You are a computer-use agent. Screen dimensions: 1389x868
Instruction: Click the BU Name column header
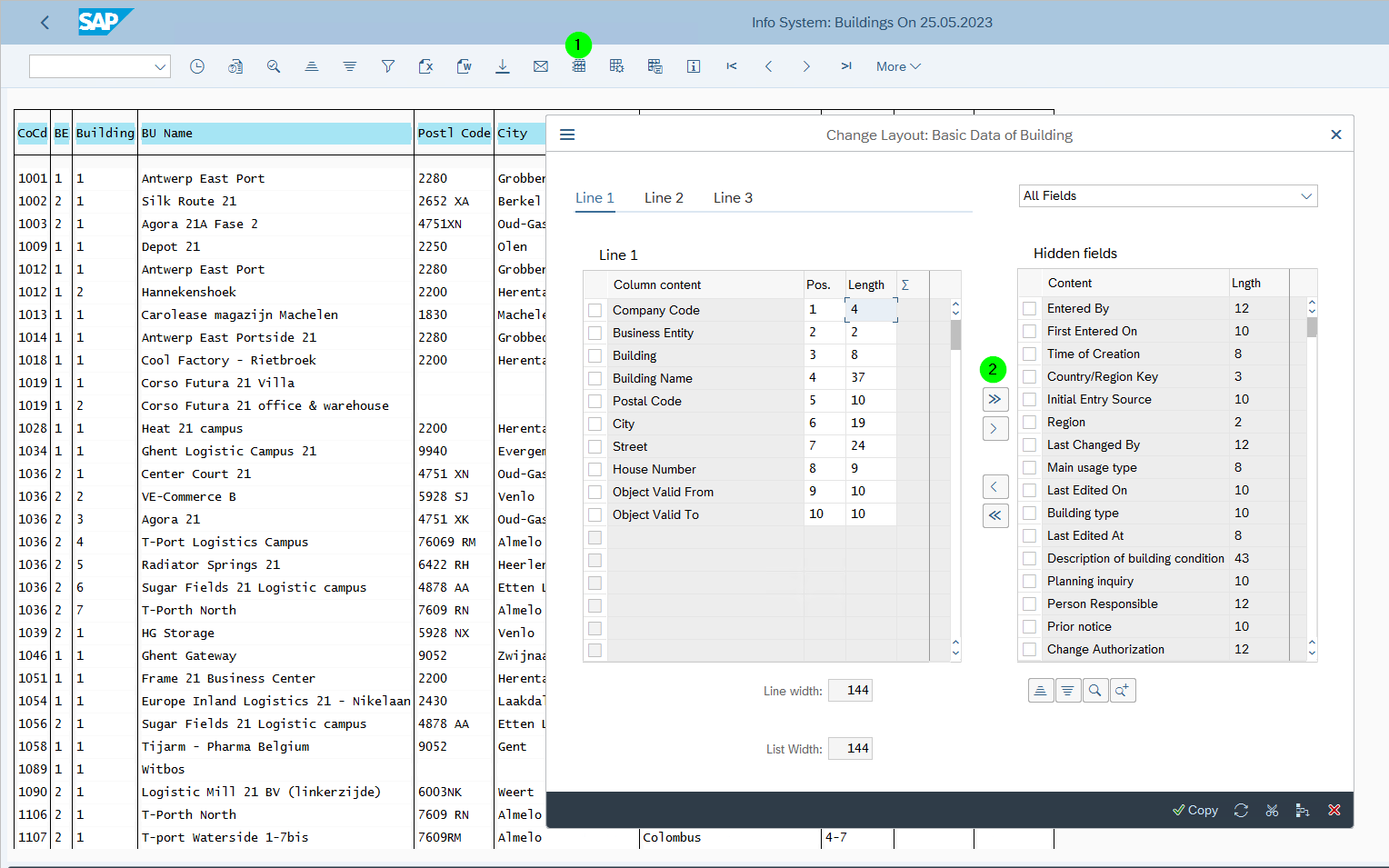(275, 133)
